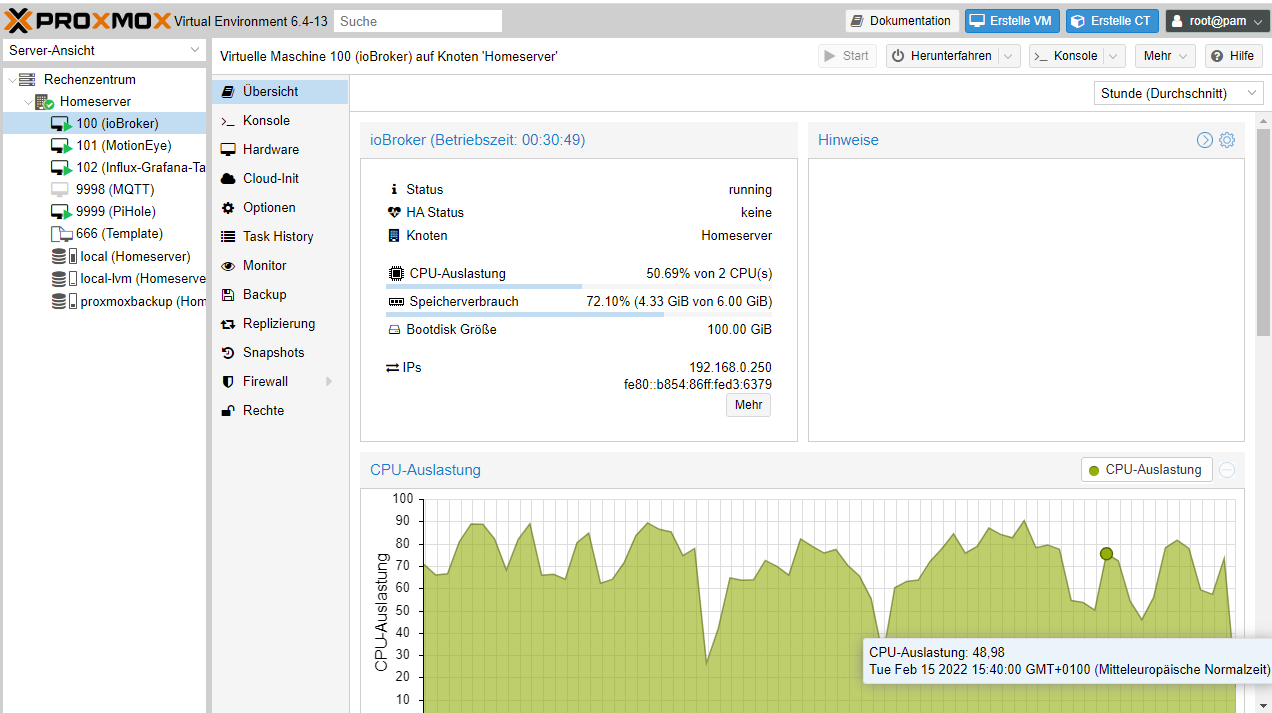1272x713 pixels.
Task: Select the 101 (MotionEye) VM icon
Action: click(61, 145)
